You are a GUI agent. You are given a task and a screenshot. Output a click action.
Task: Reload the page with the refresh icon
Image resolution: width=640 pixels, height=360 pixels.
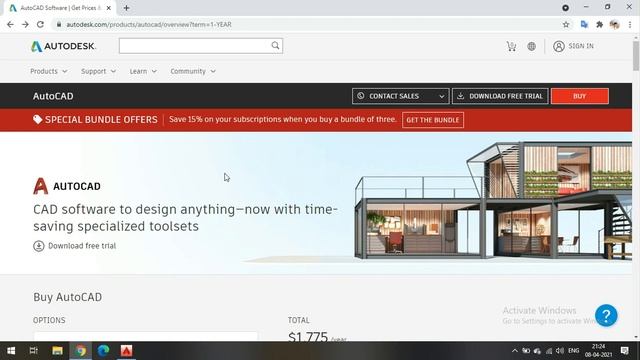click(40, 24)
